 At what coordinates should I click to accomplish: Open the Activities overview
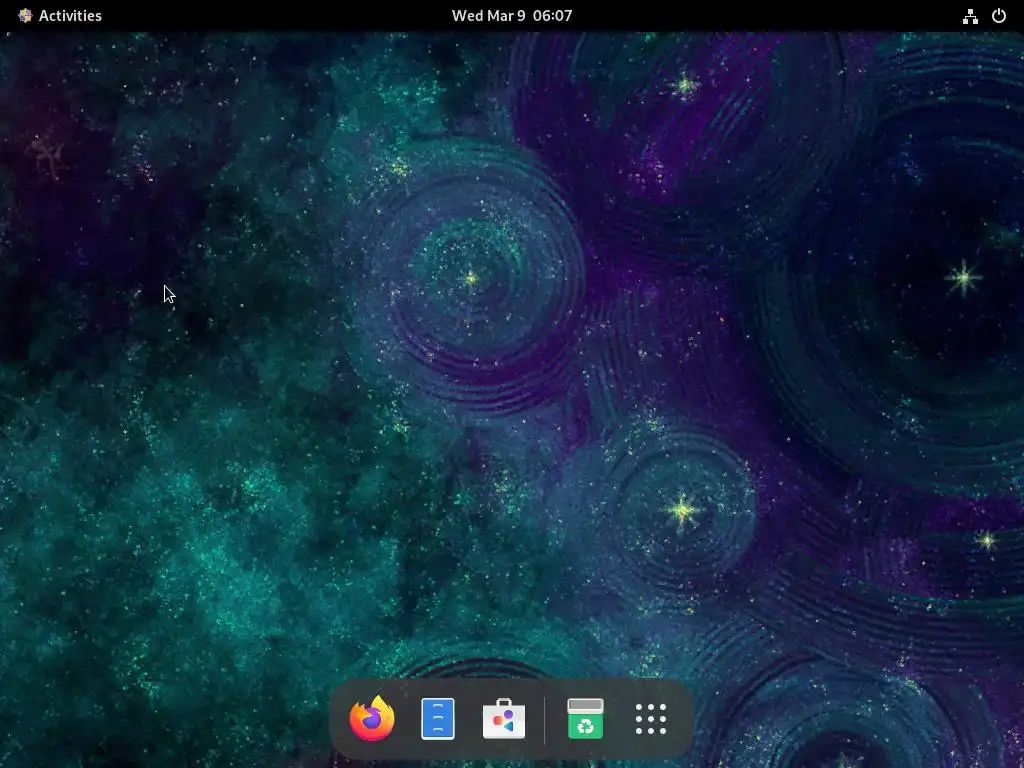pos(70,16)
